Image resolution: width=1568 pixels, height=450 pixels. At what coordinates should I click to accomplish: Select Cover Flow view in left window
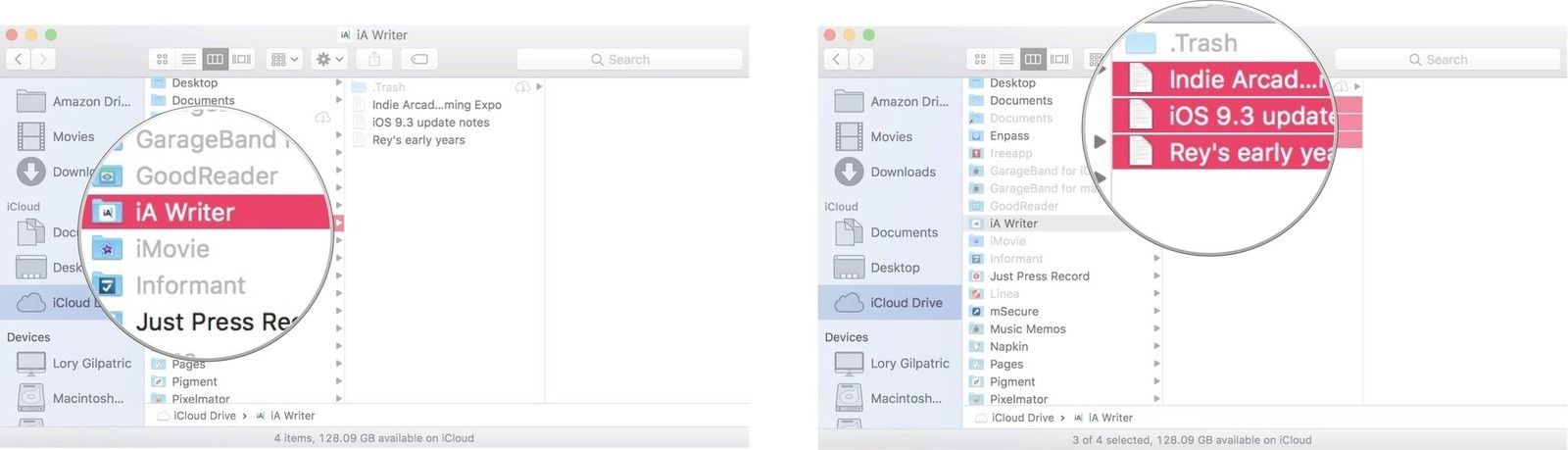[x=241, y=60]
